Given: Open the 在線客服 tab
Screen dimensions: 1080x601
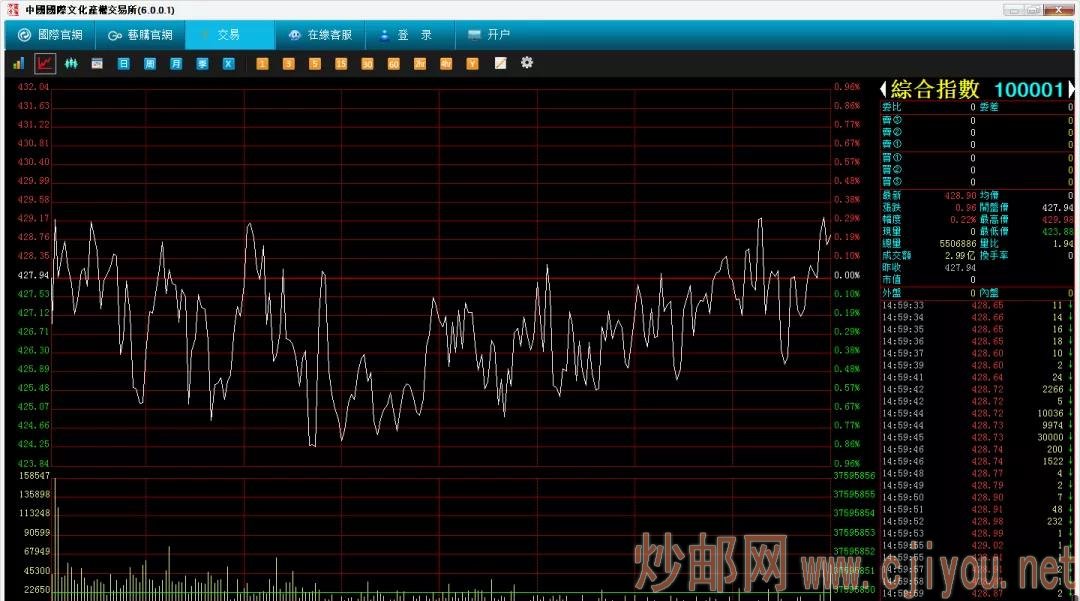Looking at the screenshot, I should click(320, 34).
